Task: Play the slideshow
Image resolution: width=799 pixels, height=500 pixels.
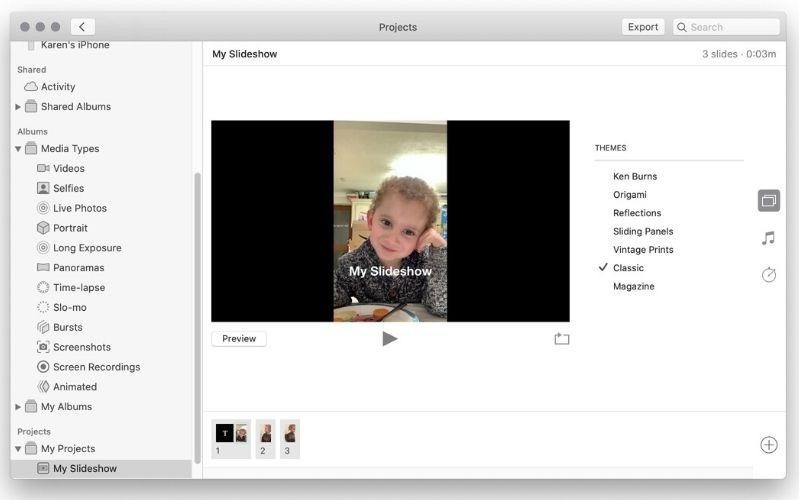Action: [x=390, y=338]
